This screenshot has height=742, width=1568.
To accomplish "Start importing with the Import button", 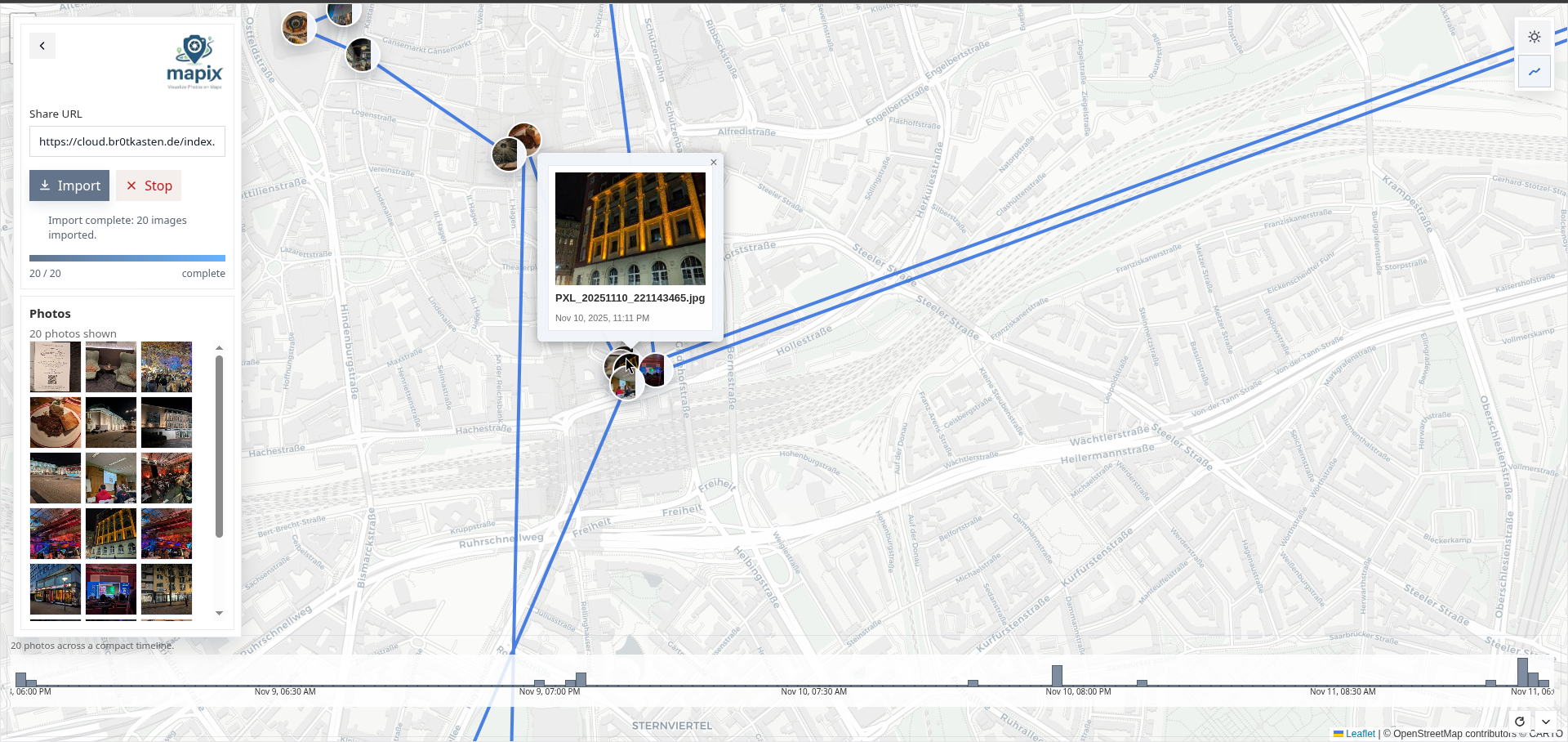I will tap(69, 185).
